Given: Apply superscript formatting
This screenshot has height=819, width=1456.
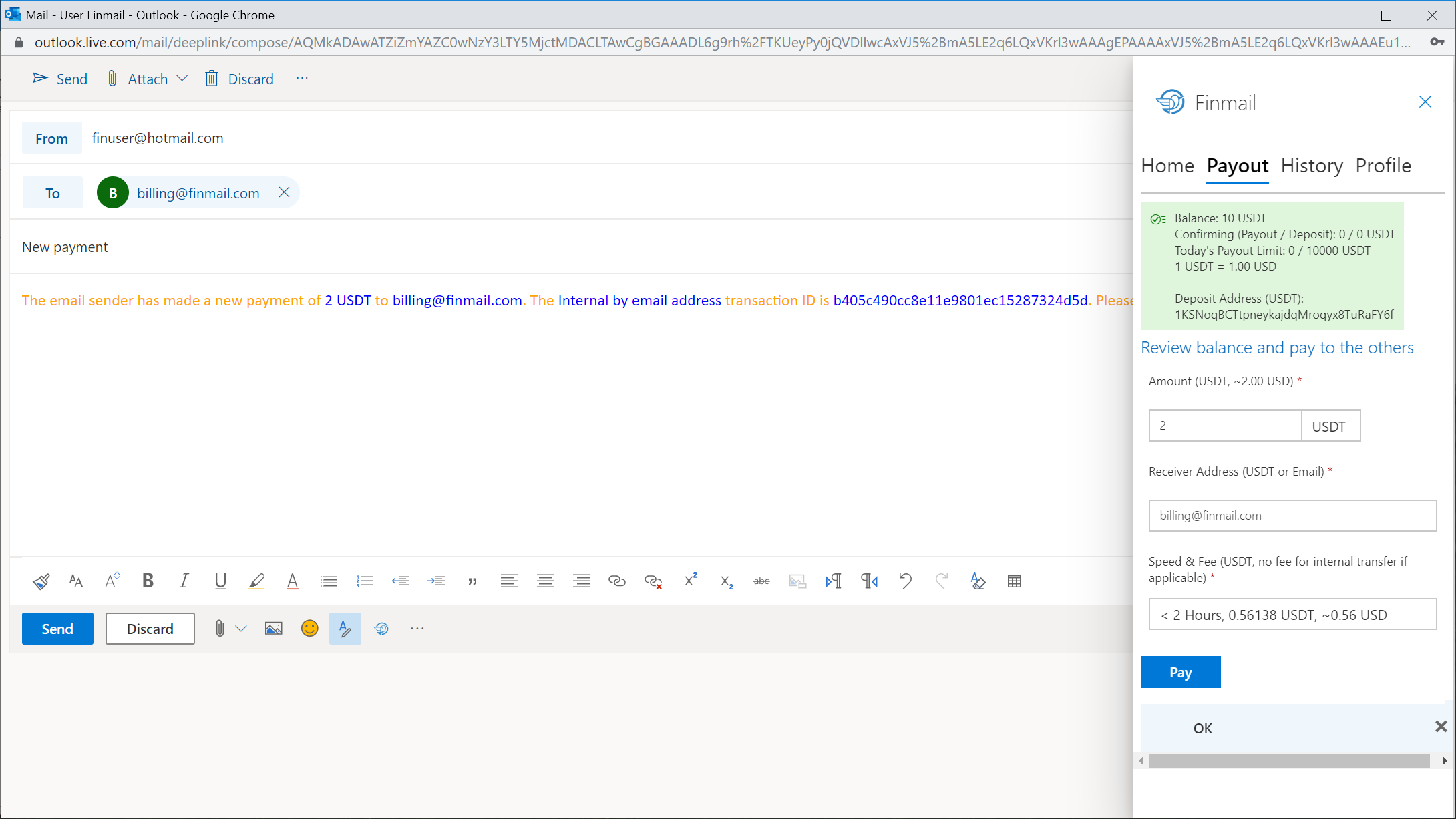Looking at the screenshot, I should [691, 580].
